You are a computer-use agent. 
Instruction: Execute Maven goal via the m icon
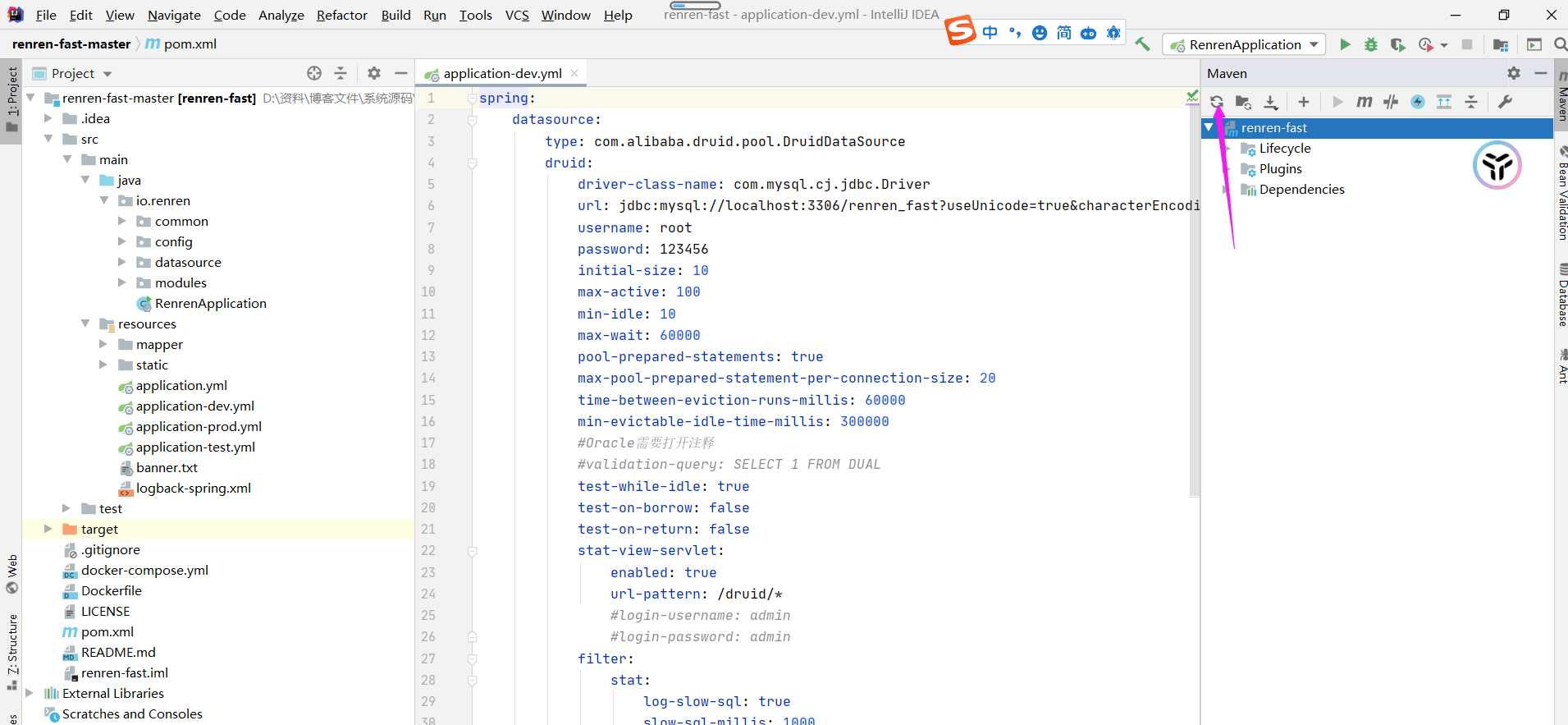(x=1365, y=102)
